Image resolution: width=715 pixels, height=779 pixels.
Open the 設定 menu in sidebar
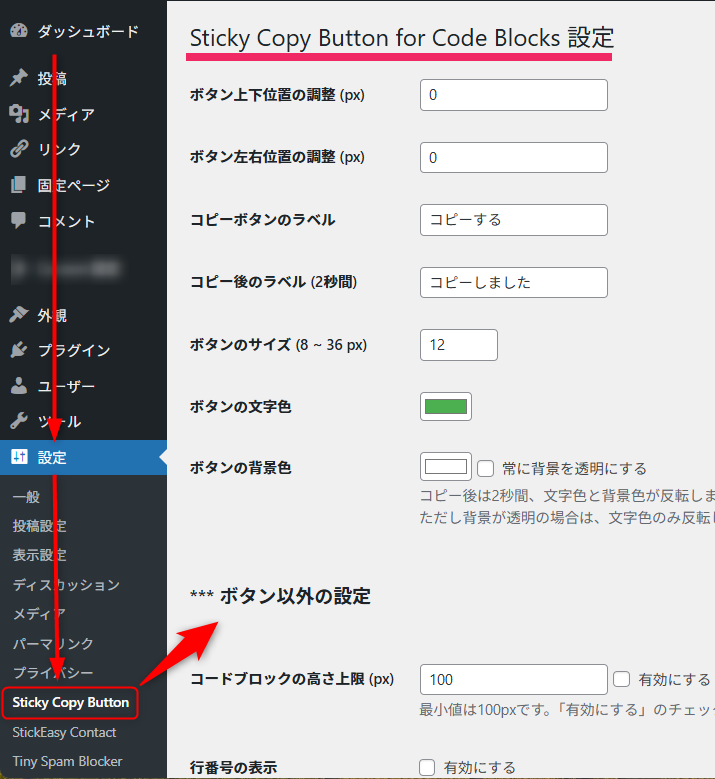(x=52, y=458)
